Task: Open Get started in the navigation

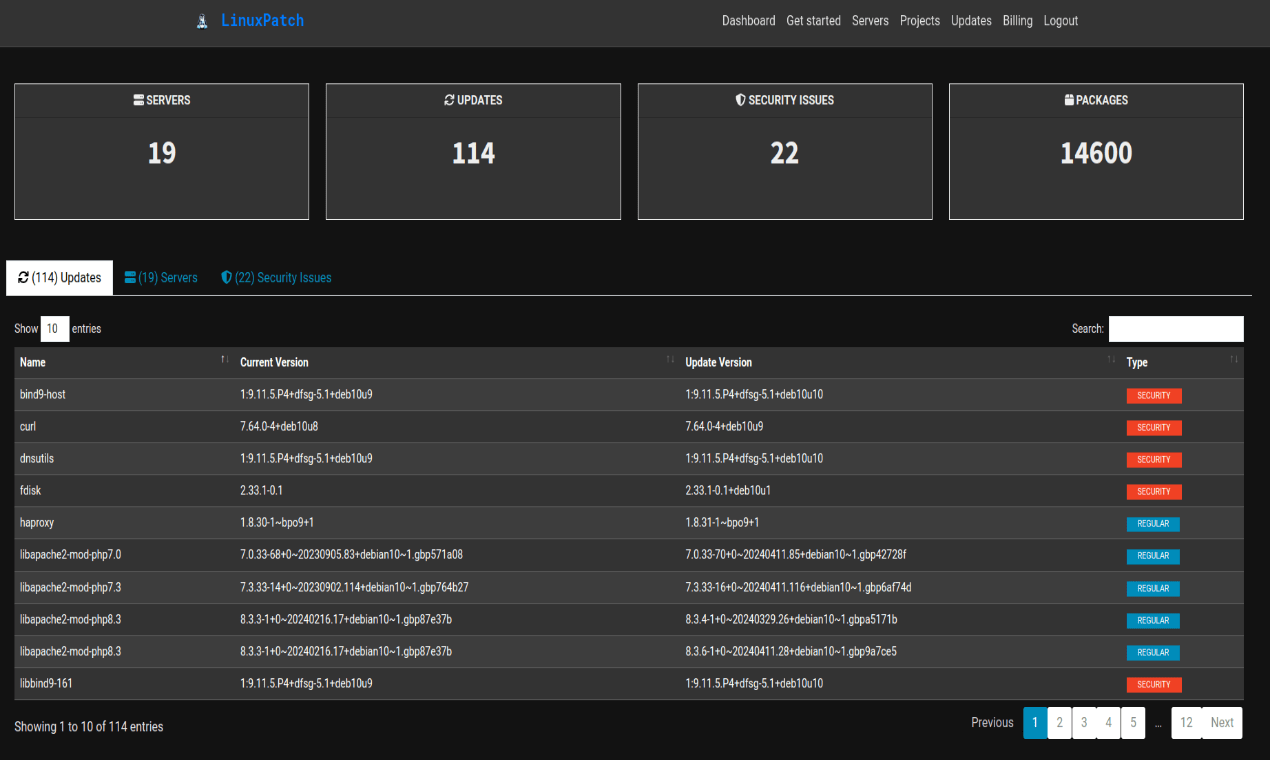Action: point(813,21)
